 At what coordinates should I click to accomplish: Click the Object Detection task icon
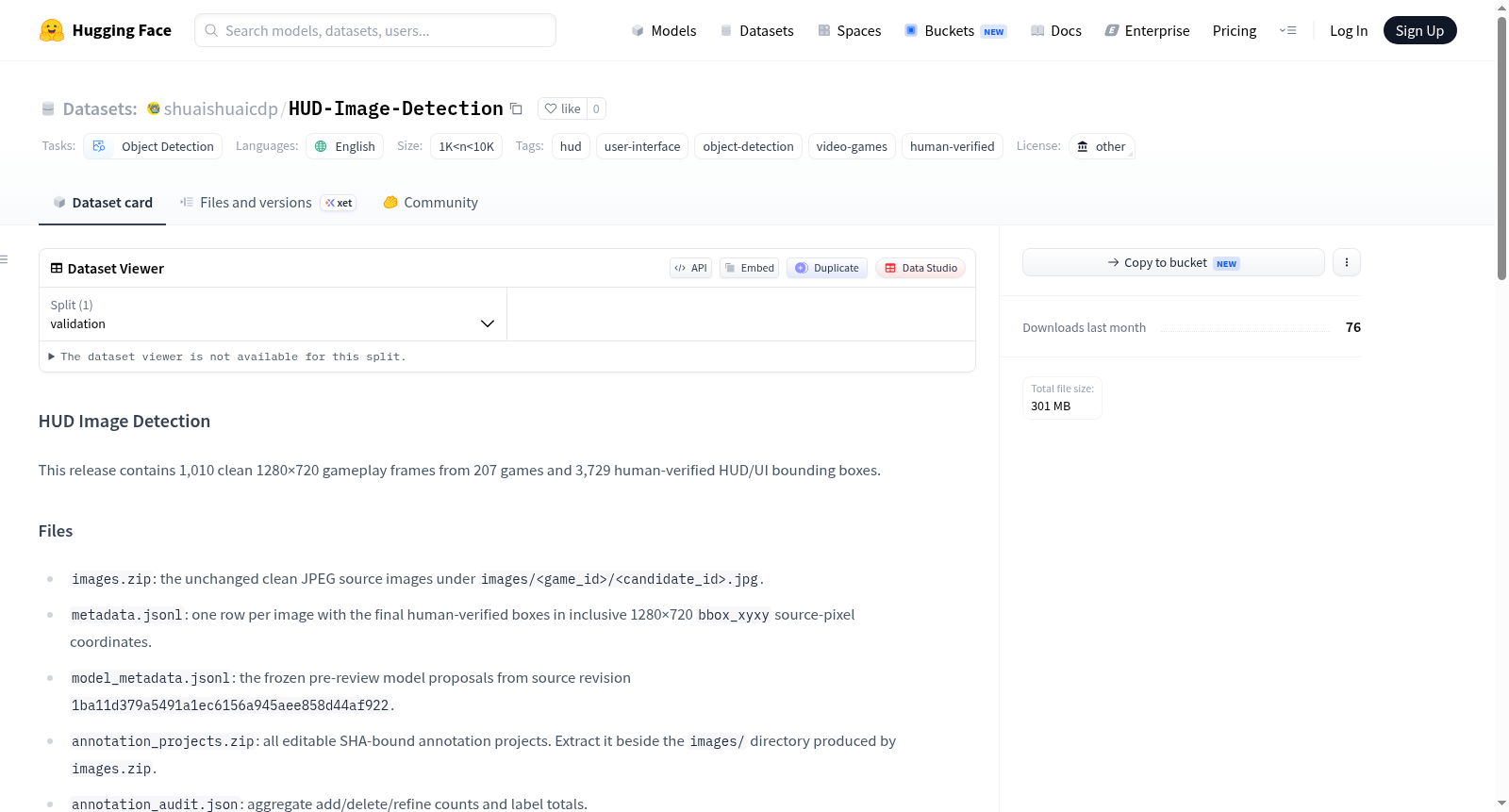[x=99, y=146]
